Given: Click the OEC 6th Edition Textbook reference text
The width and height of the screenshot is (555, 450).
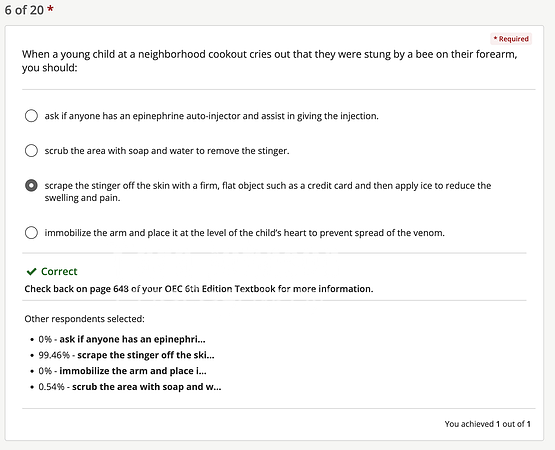Looking at the screenshot, I should [199, 289].
